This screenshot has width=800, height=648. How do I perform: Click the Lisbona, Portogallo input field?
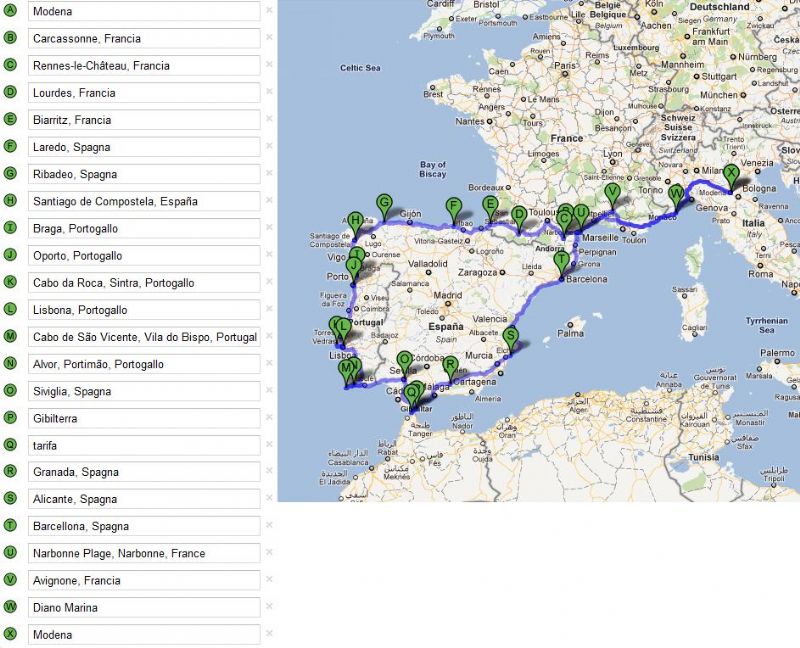point(144,310)
